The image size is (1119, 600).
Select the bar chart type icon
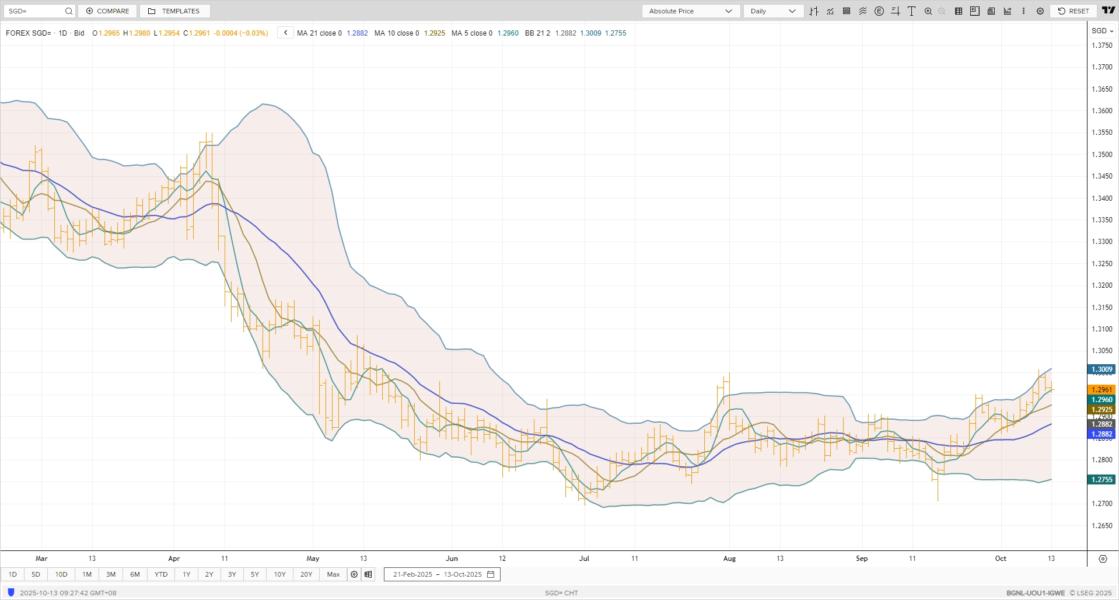(x=814, y=11)
